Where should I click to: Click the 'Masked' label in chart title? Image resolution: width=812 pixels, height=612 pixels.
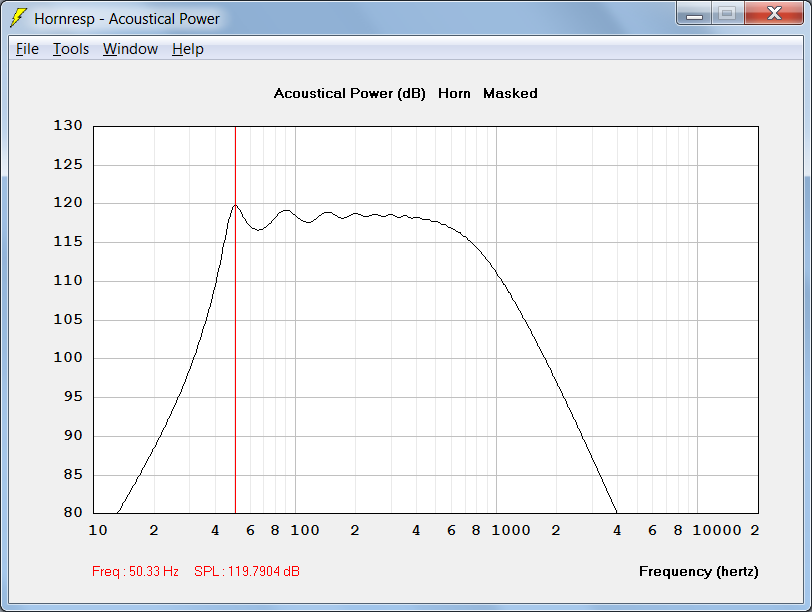510,93
